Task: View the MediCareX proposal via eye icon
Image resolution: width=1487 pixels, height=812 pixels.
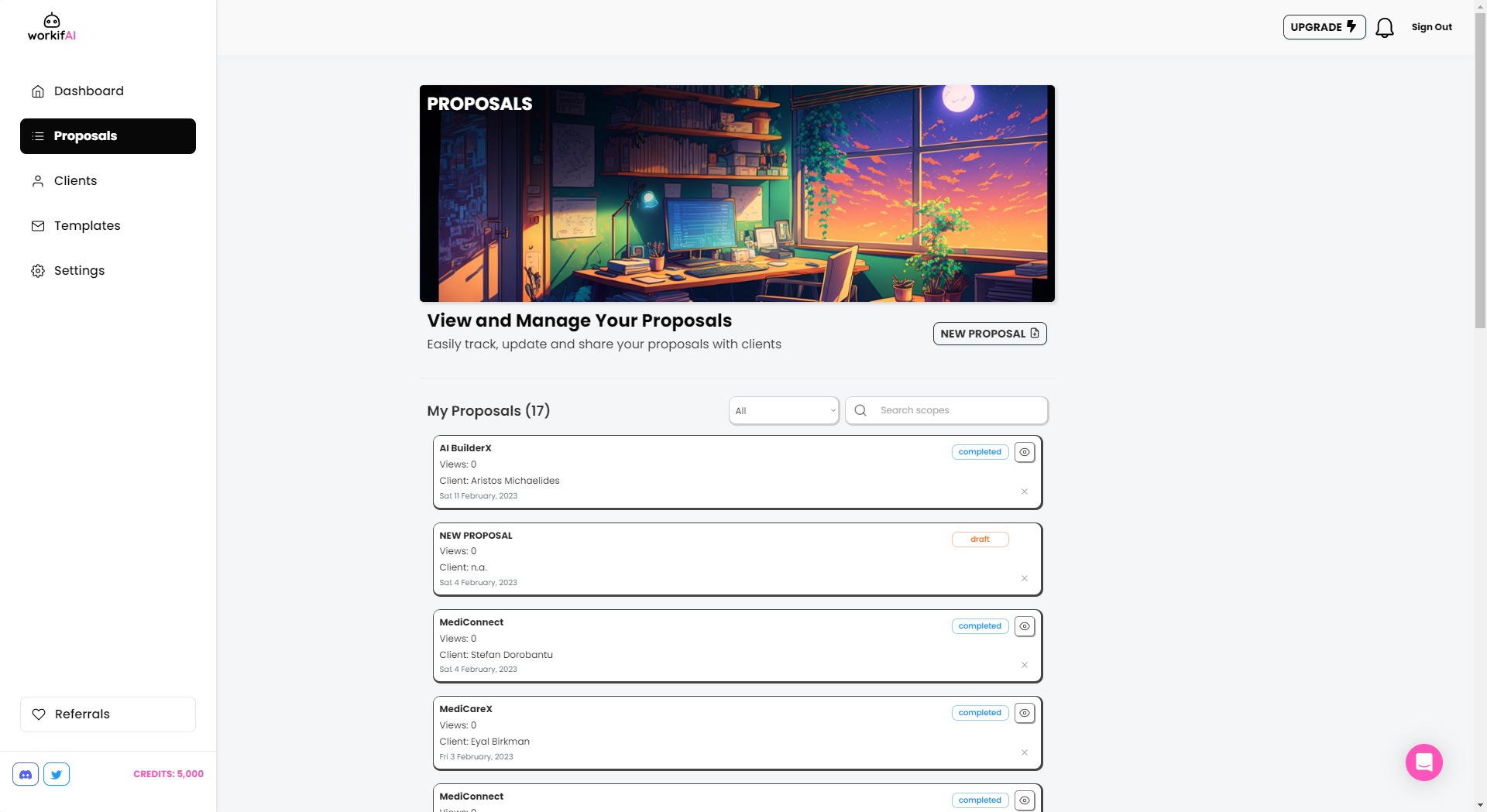Action: tap(1025, 713)
